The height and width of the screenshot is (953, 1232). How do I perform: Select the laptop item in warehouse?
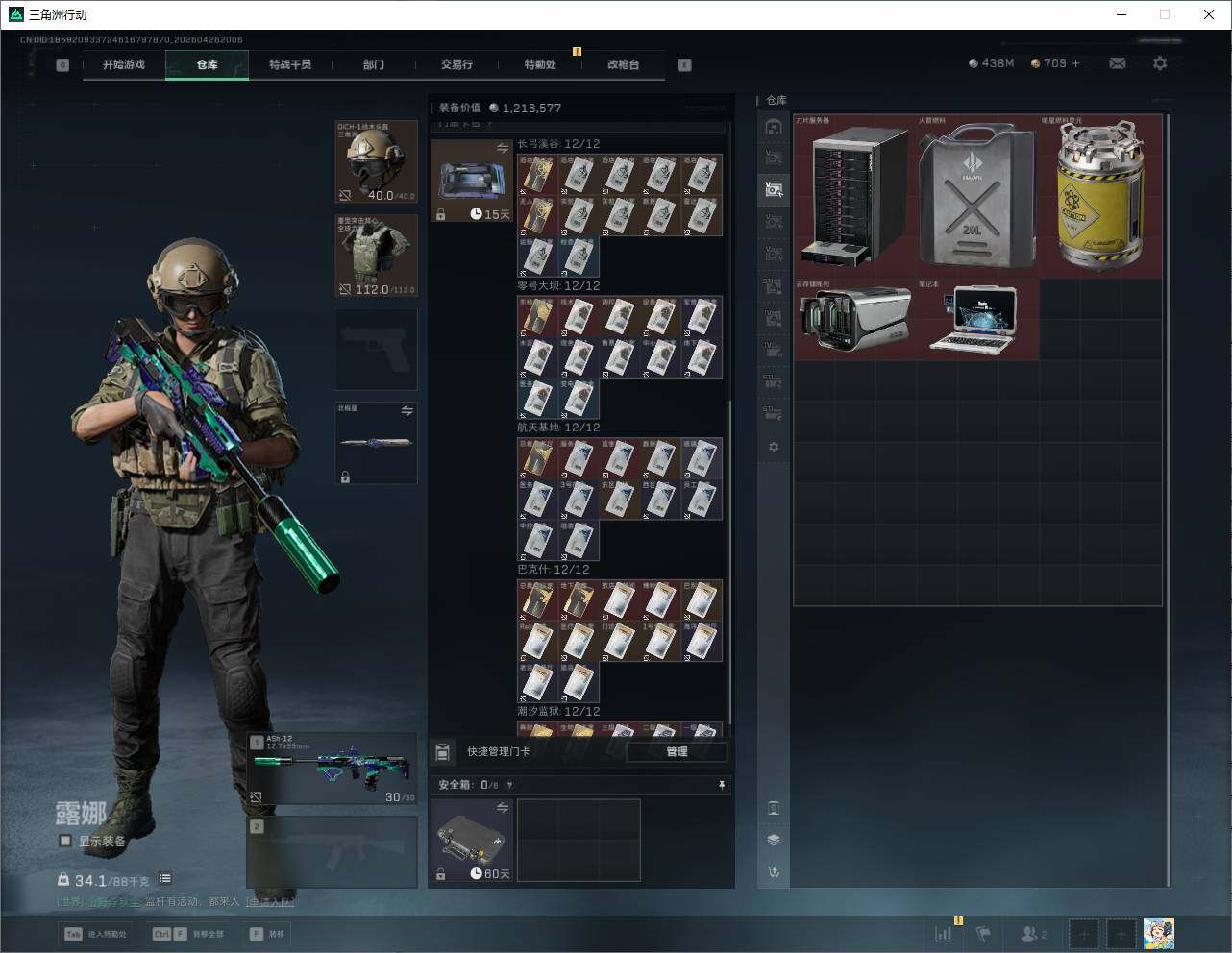(978, 320)
